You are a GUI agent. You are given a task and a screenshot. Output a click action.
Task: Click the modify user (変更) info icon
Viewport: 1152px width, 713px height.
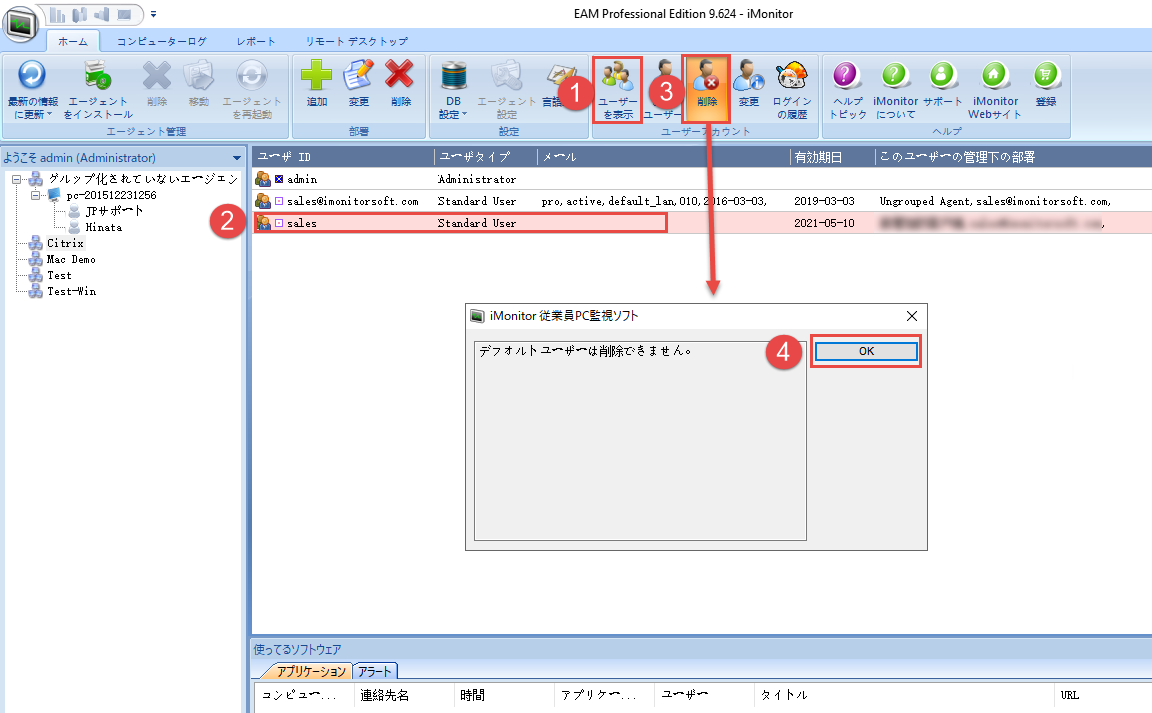749,75
